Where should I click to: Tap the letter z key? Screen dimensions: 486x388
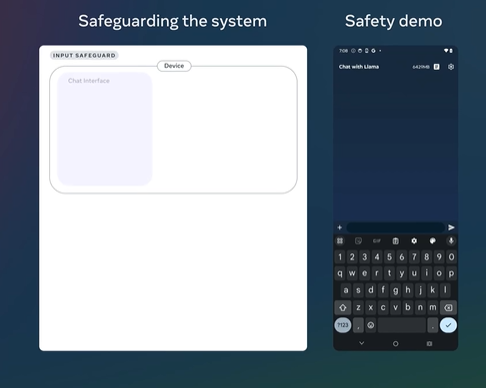[x=358, y=307]
